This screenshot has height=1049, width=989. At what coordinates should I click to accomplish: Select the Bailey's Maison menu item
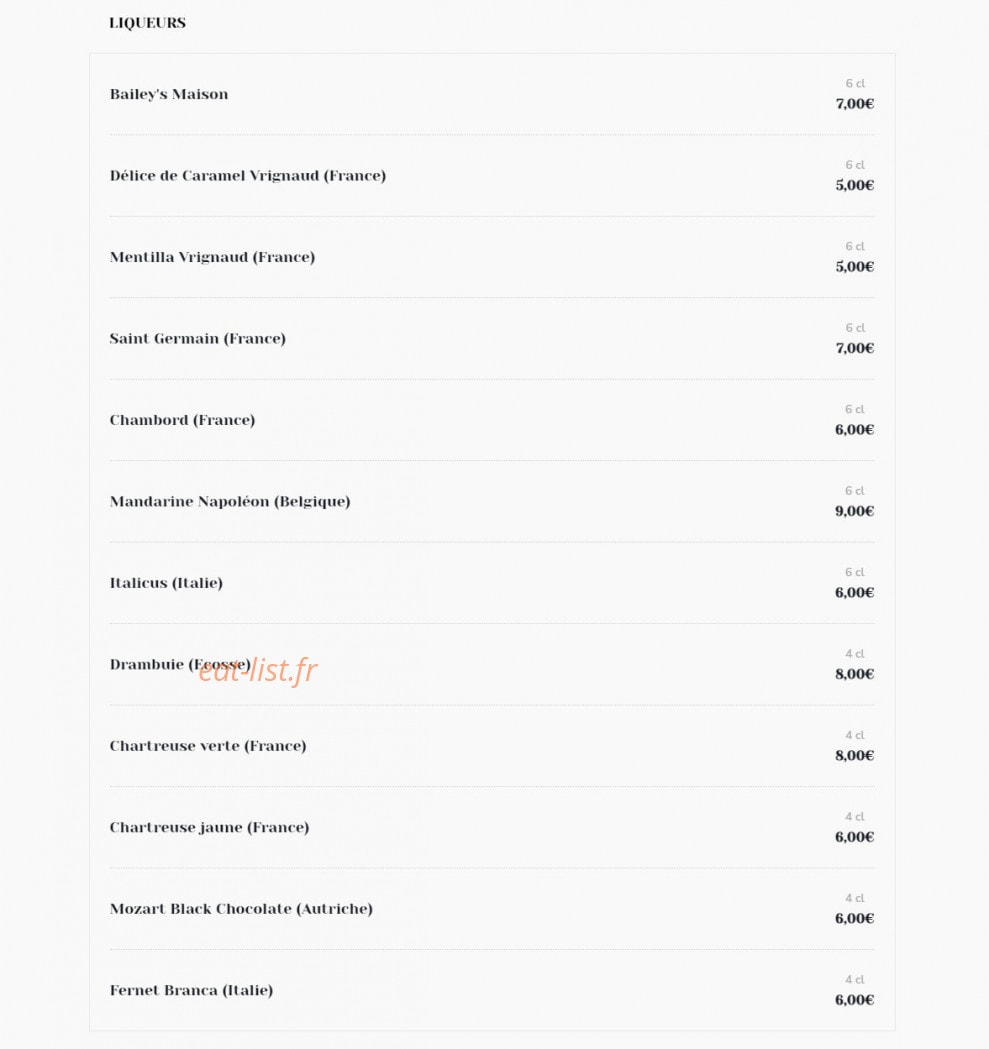click(169, 94)
